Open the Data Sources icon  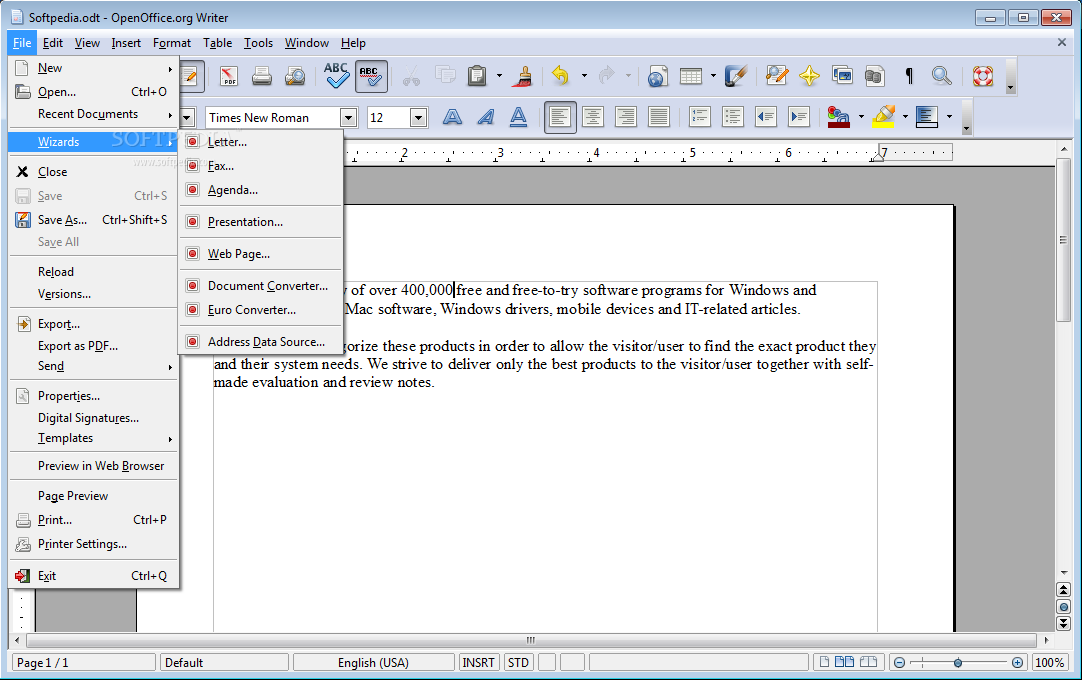click(x=875, y=76)
